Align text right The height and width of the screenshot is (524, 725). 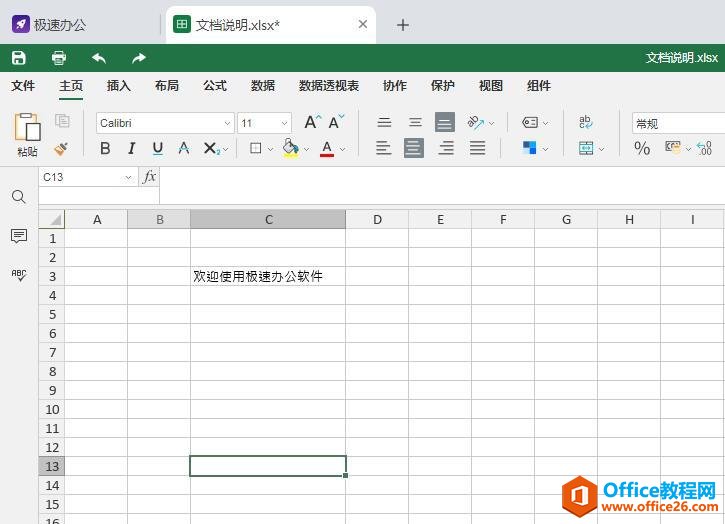[446, 148]
